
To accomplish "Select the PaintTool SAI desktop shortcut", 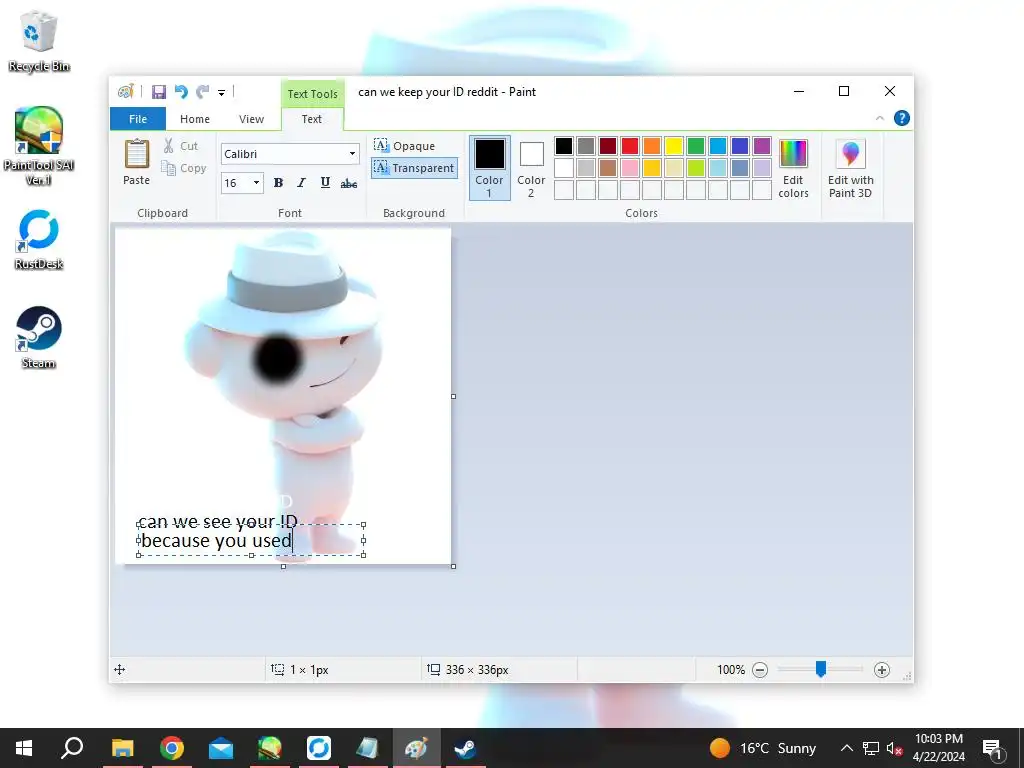I will [x=39, y=146].
